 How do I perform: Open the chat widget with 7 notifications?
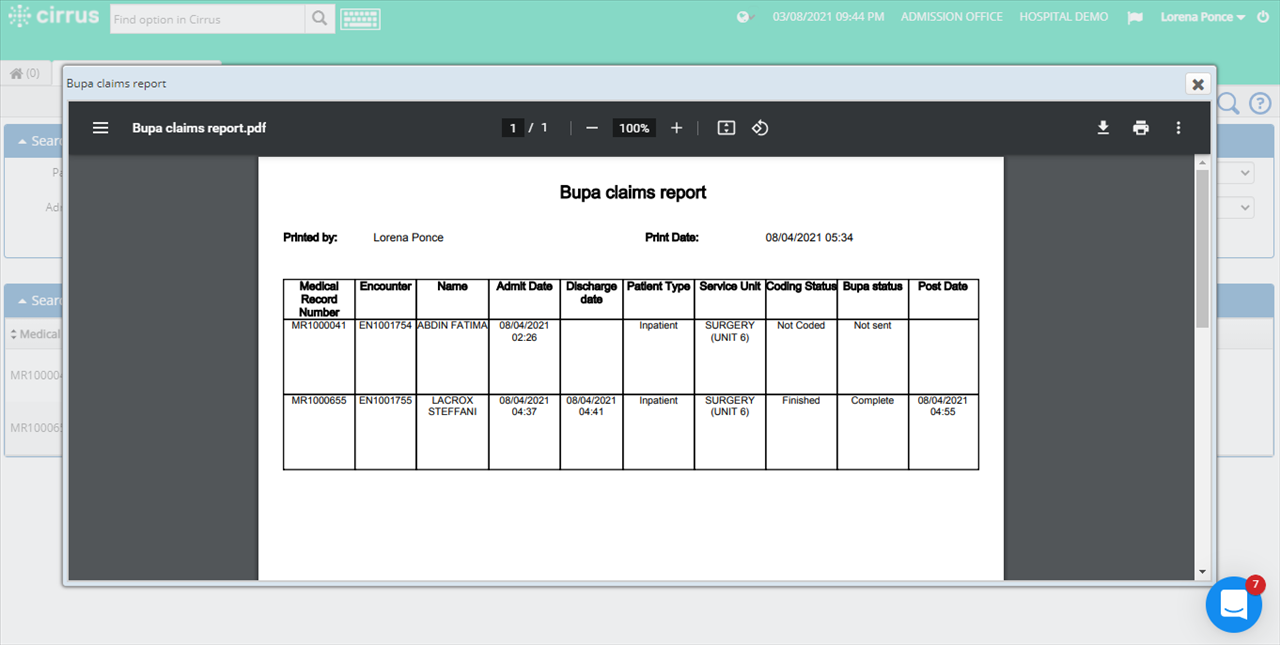coord(1234,604)
